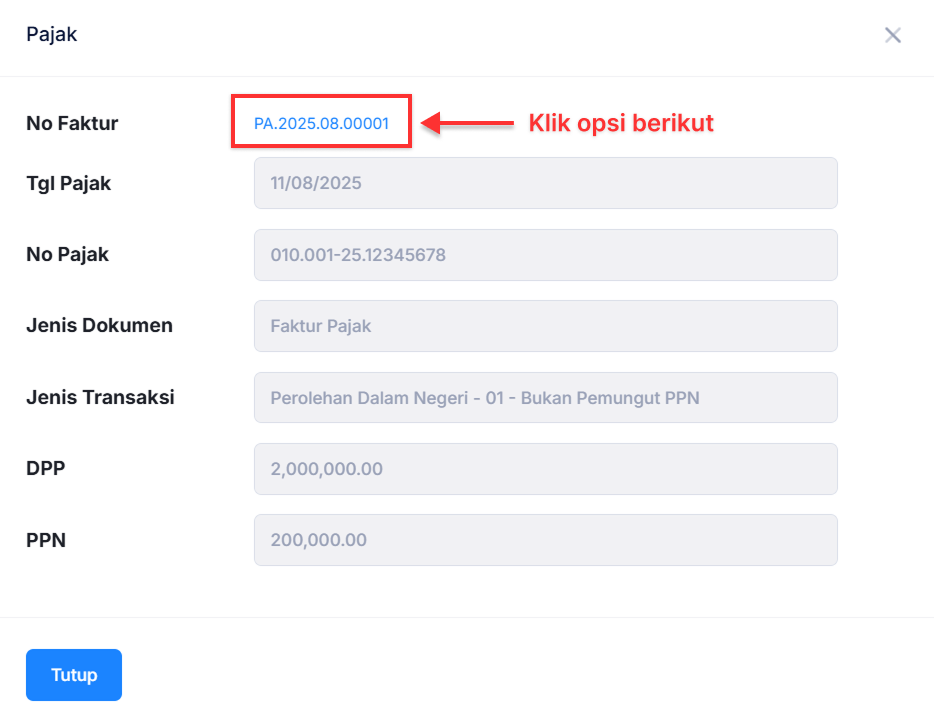The height and width of the screenshot is (721, 934).
Task: Select the PPN amount field
Action: [545, 540]
